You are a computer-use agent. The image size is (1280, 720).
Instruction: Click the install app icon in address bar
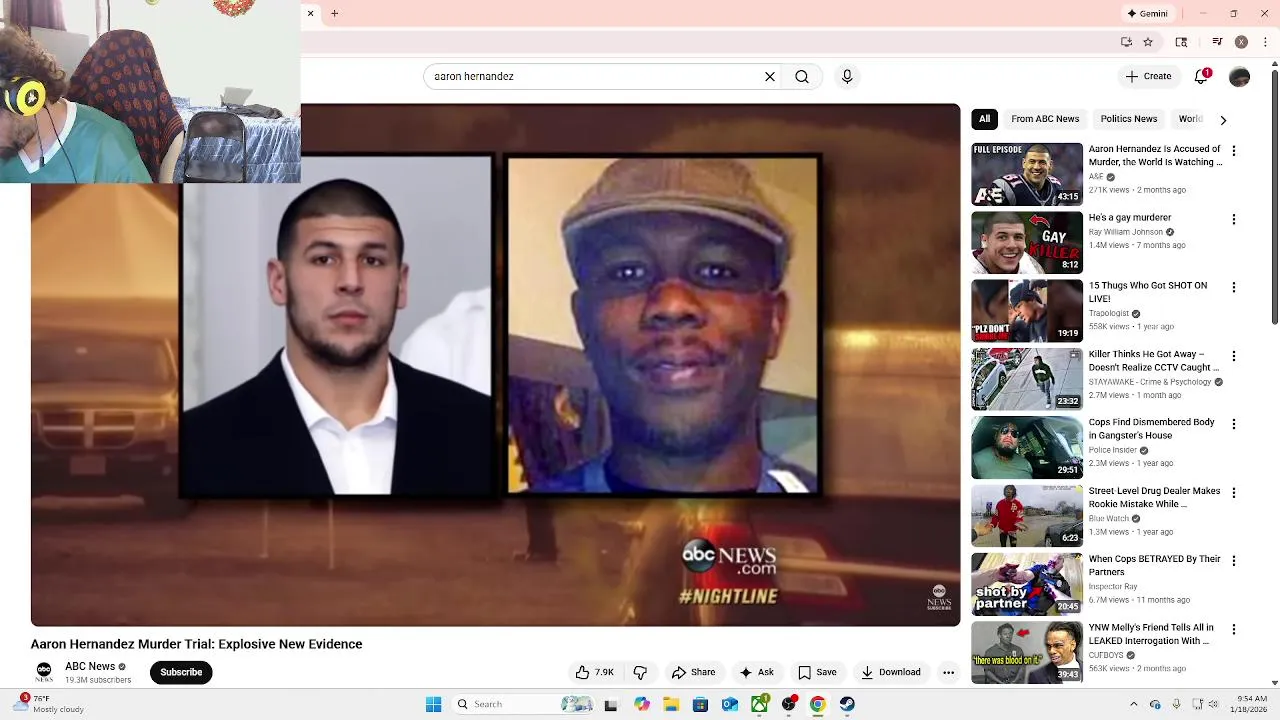point(1126,42)
